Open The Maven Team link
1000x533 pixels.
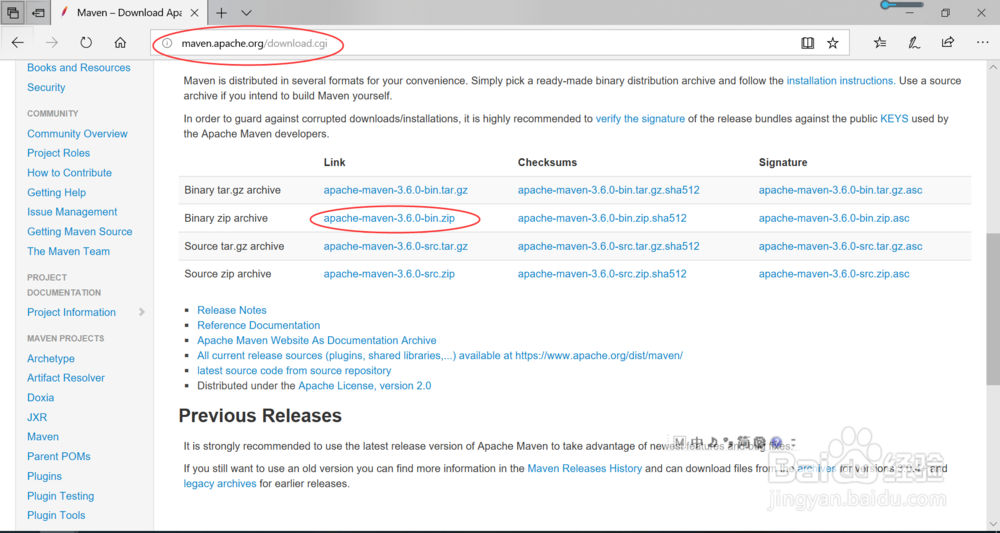point(68,251)
